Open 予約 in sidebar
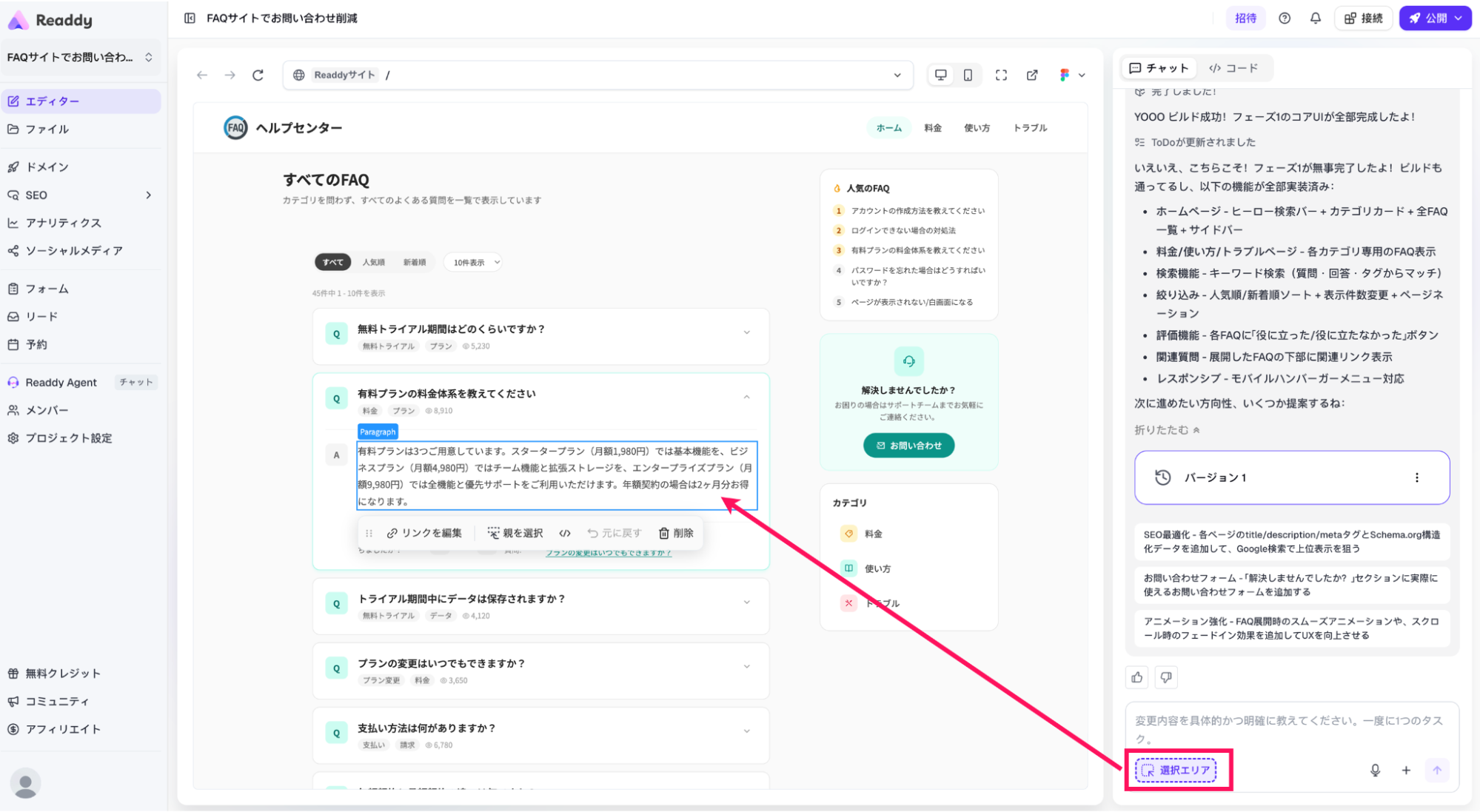1480x812 pixels. [81, 344]
